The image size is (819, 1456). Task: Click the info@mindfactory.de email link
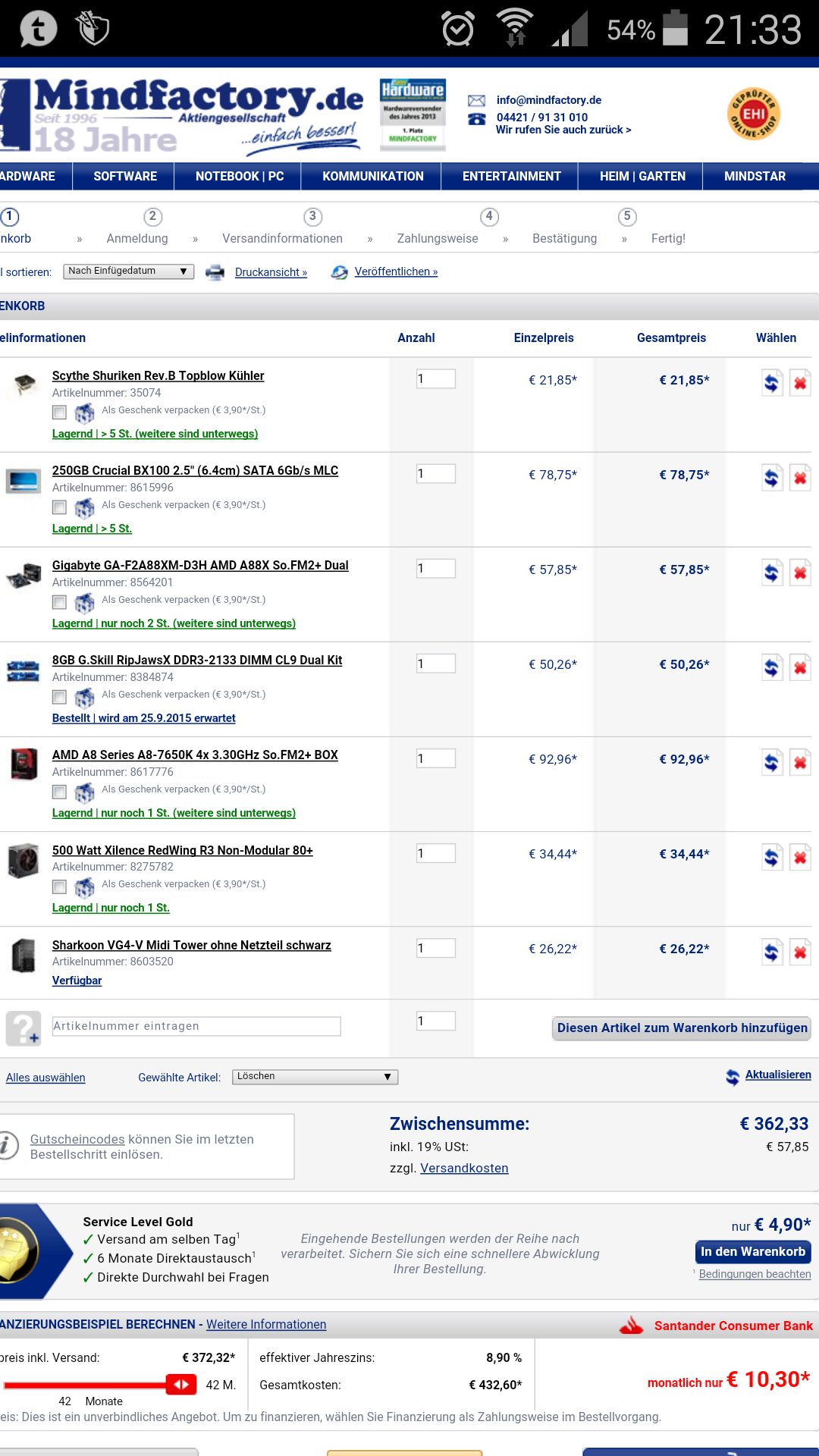click(x=549, y=100)
